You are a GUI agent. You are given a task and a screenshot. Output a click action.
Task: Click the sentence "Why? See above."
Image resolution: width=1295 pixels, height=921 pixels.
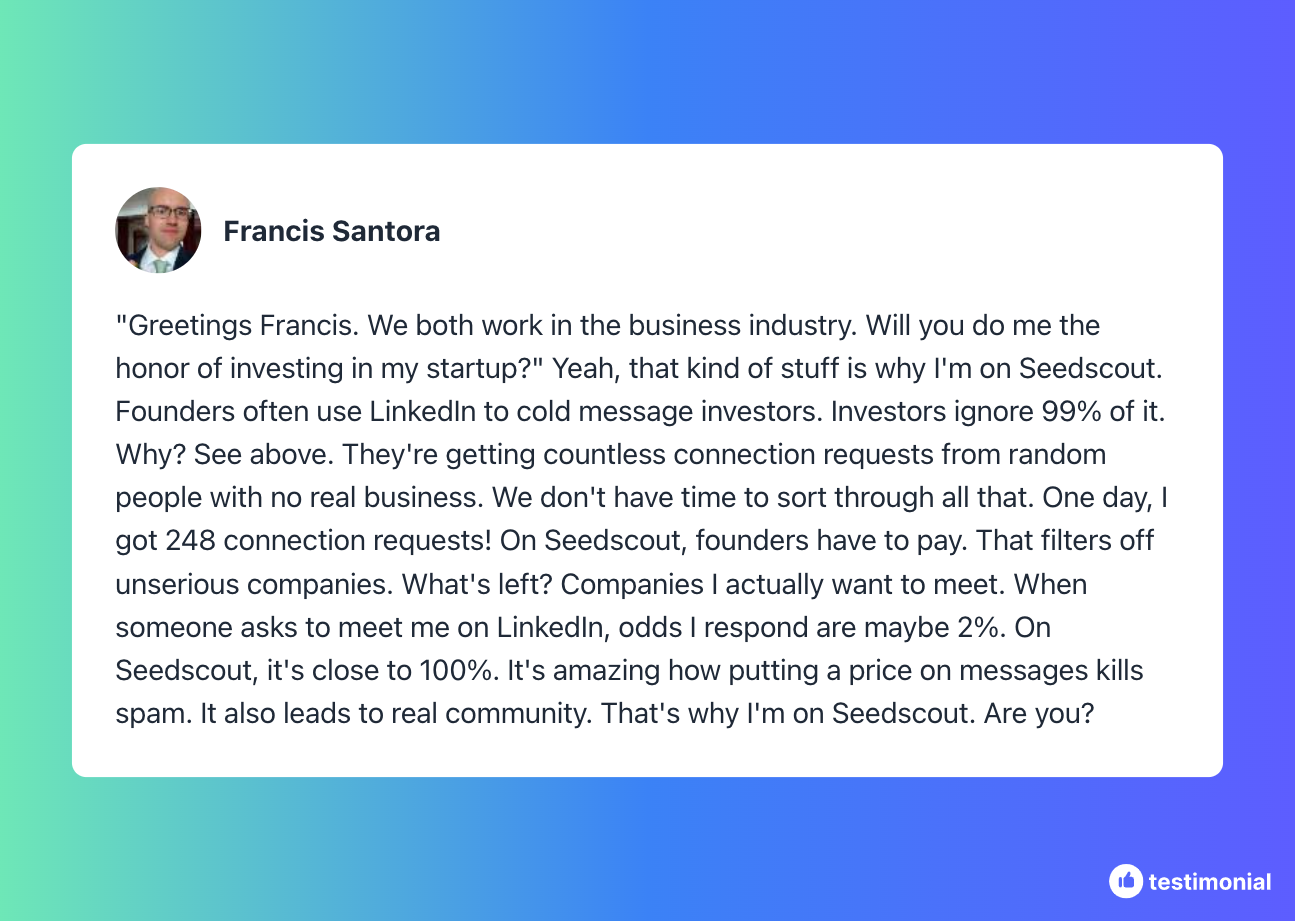(225, 455)
